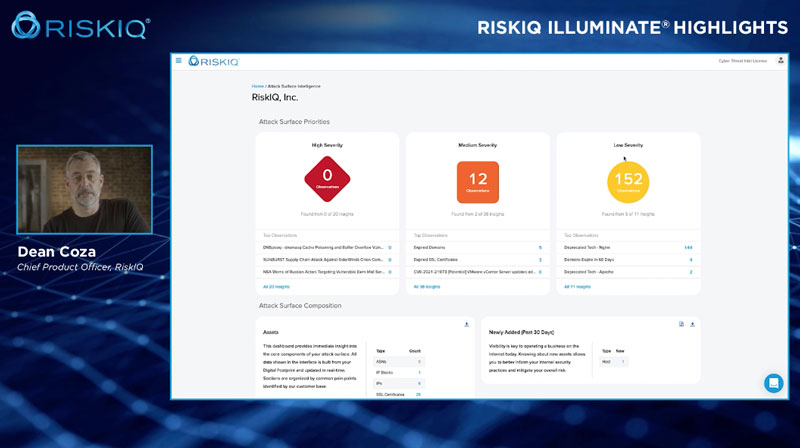Click the RiskIQ, Inc. page title
Viewport: 800px width, 448px height.
coord(274,97)
